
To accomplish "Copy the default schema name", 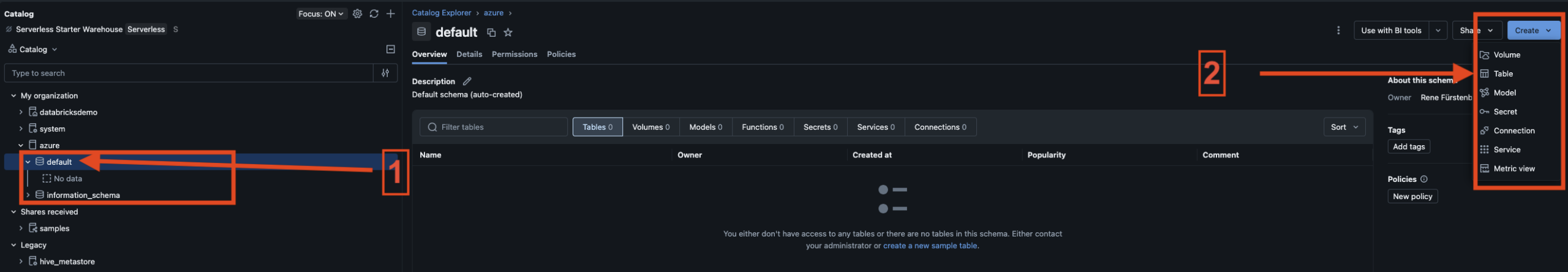I will 491,32.
